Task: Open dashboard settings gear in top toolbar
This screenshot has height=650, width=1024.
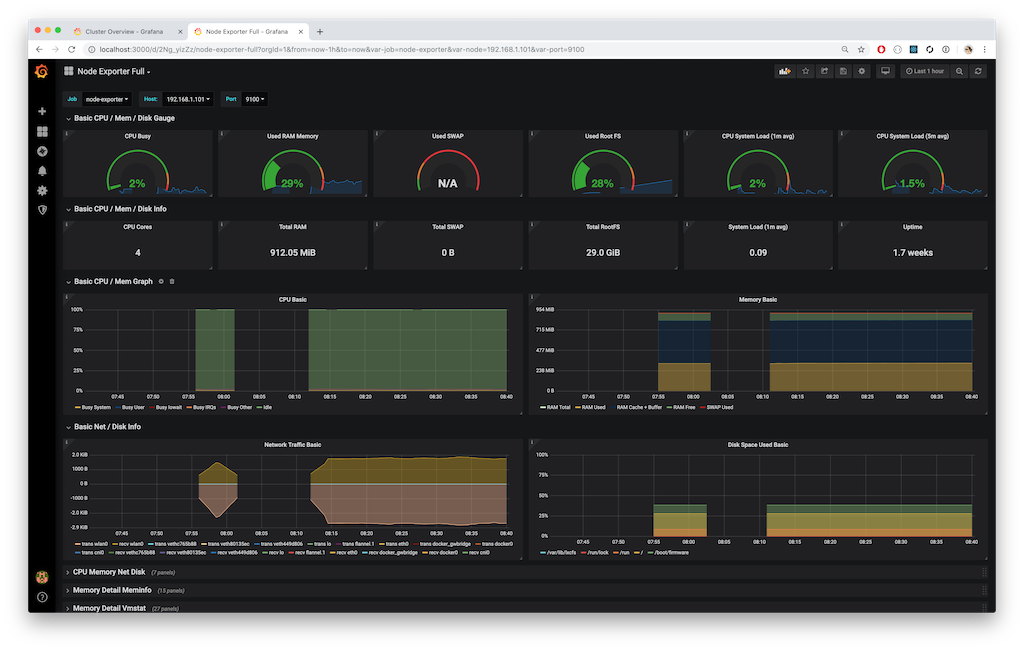Action: [x=862, y=71]
